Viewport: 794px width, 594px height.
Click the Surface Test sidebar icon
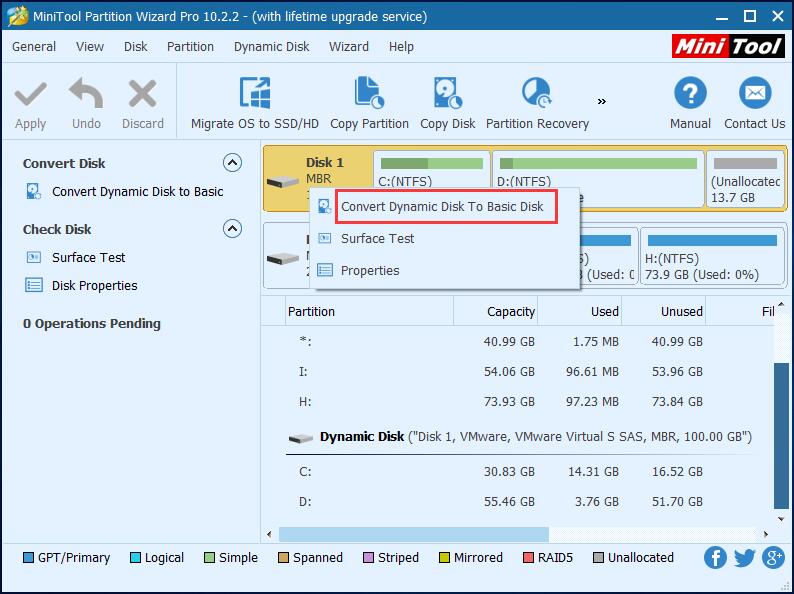pos(33,257)
